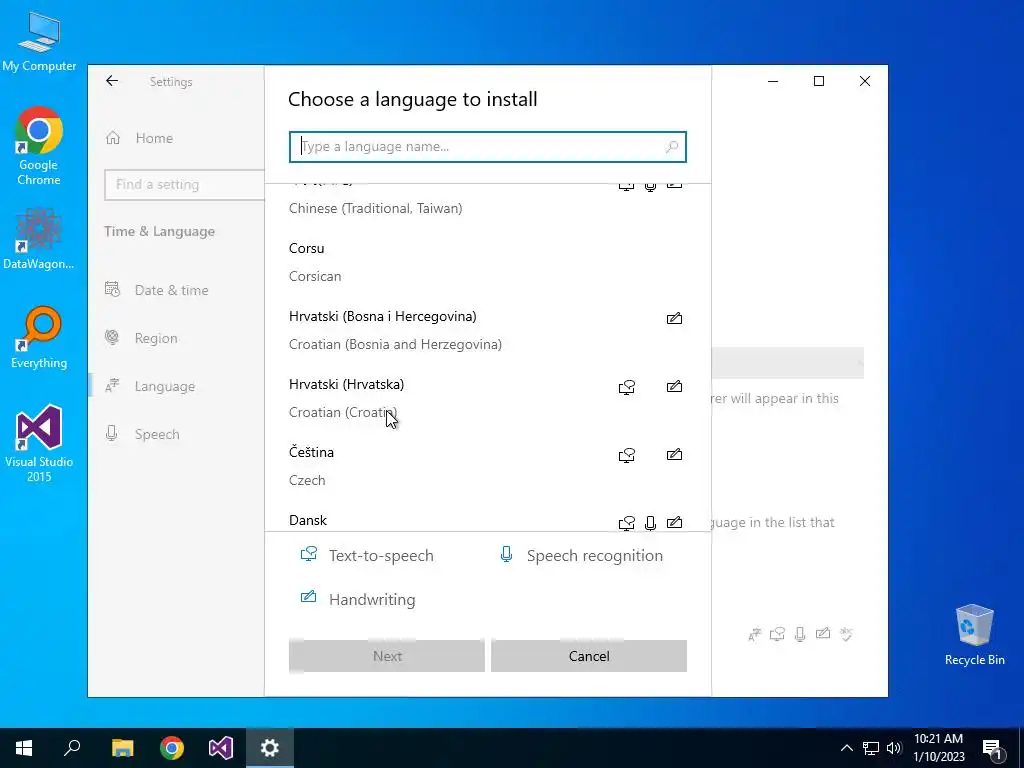The image size is (1024, 768).
Task: Open taskbar search magnifier
Action: point(72,748)
